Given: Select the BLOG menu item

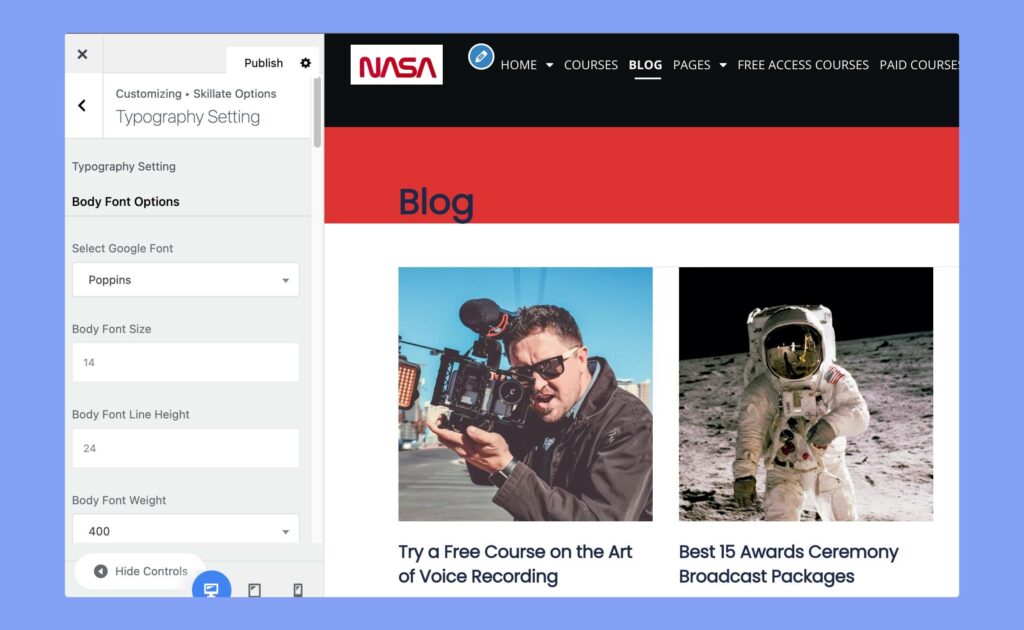Looking at the screenshot, I should [x=645, y=65].
